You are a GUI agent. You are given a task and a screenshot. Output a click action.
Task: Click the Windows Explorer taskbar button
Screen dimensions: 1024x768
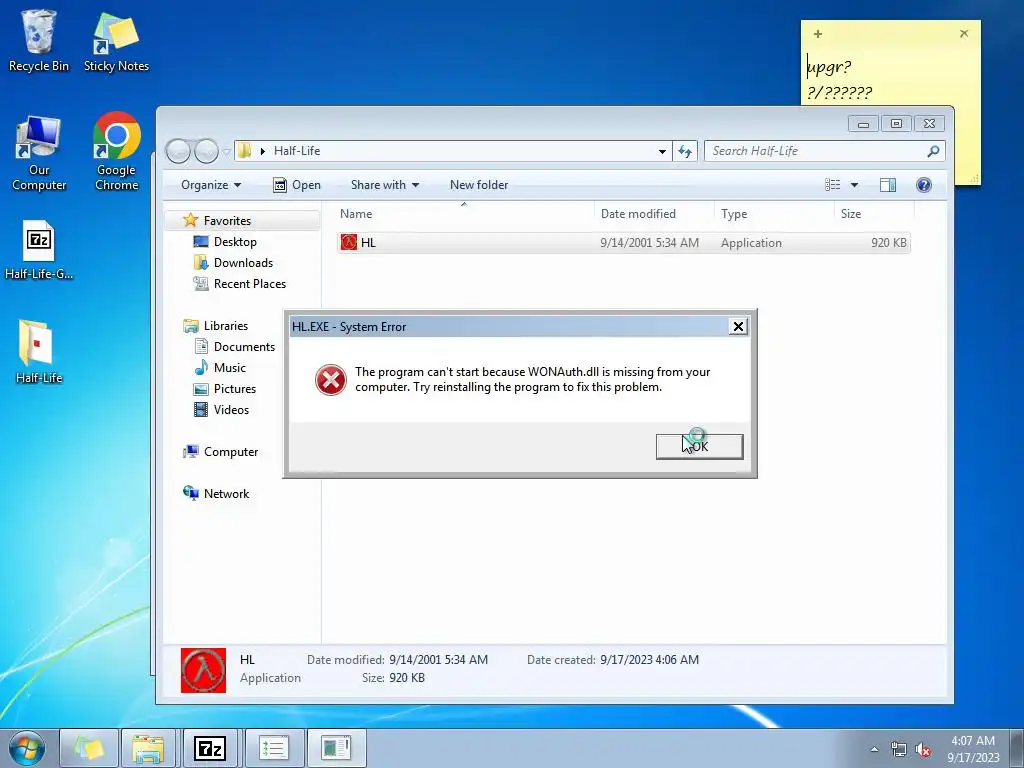pyautogui.click(x=148, y=748)
